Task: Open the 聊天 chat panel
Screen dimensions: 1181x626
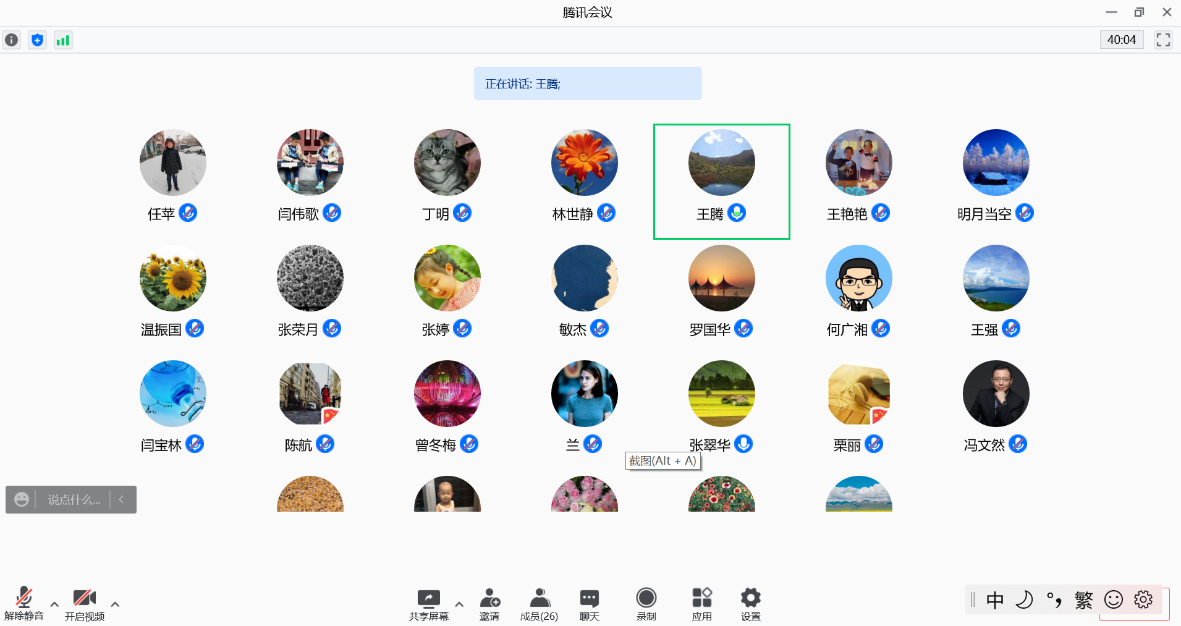Action: [x=590, y=603]
